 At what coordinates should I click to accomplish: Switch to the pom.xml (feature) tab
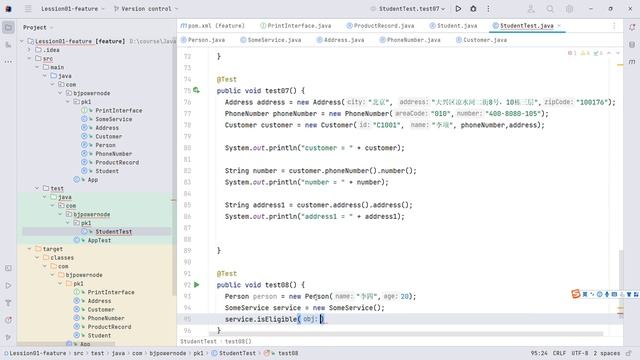tap(213, 26)
